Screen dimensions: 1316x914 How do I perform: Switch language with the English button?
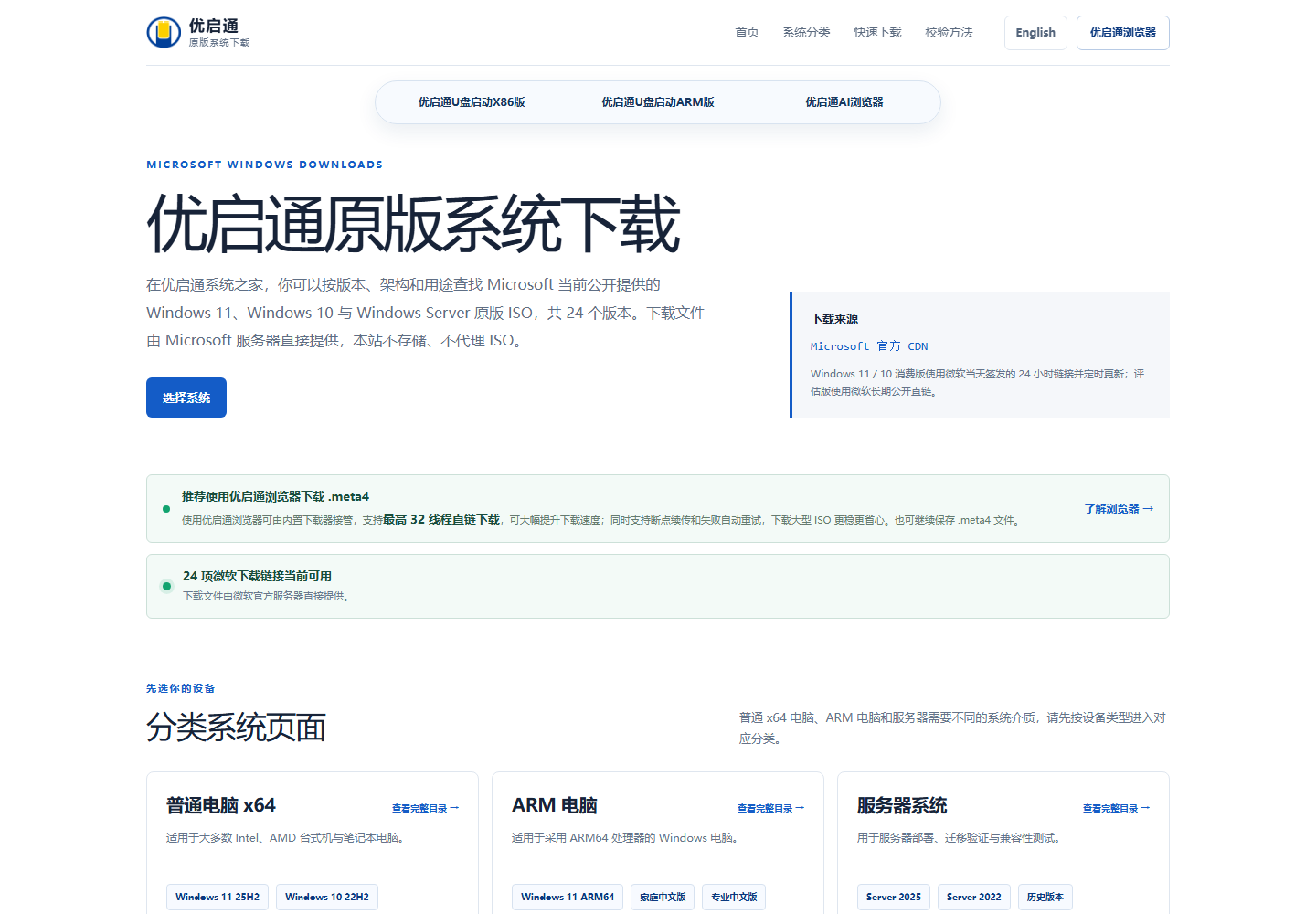[x=1035, y=33]
